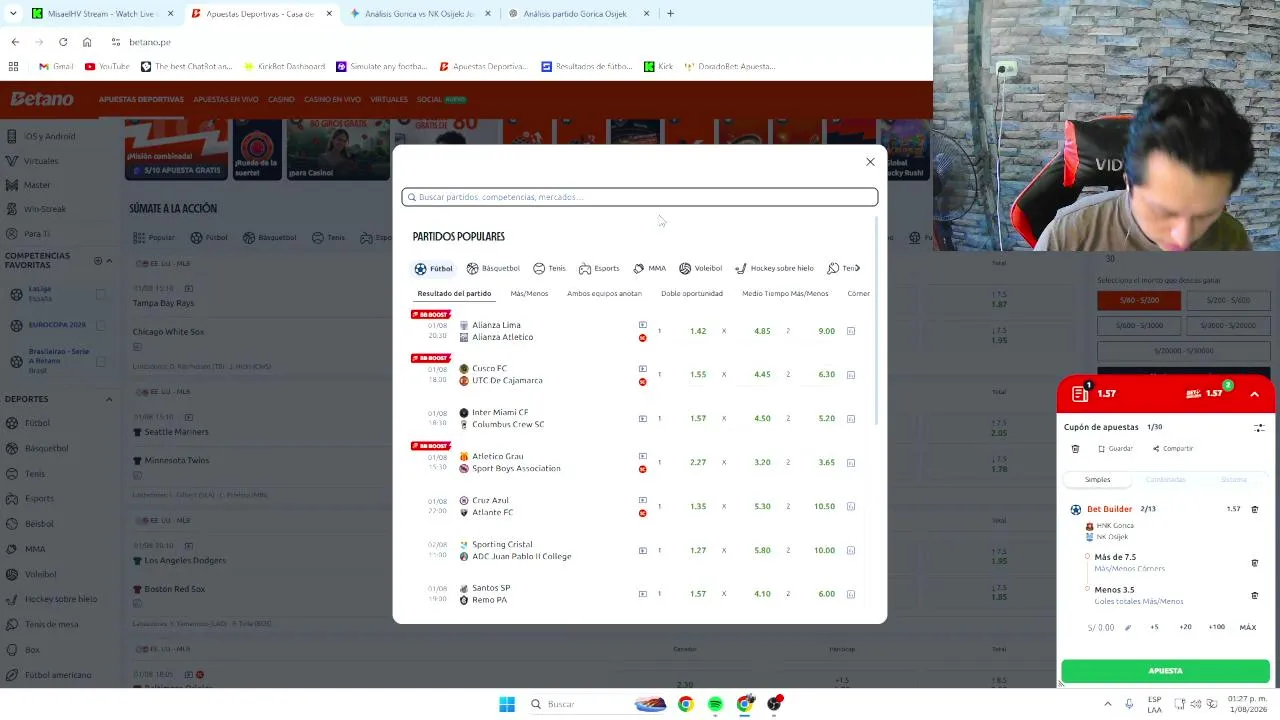Focus the match search input field
The height and width of the screenshot is (720, 1280).
click(x=640, y=197)
